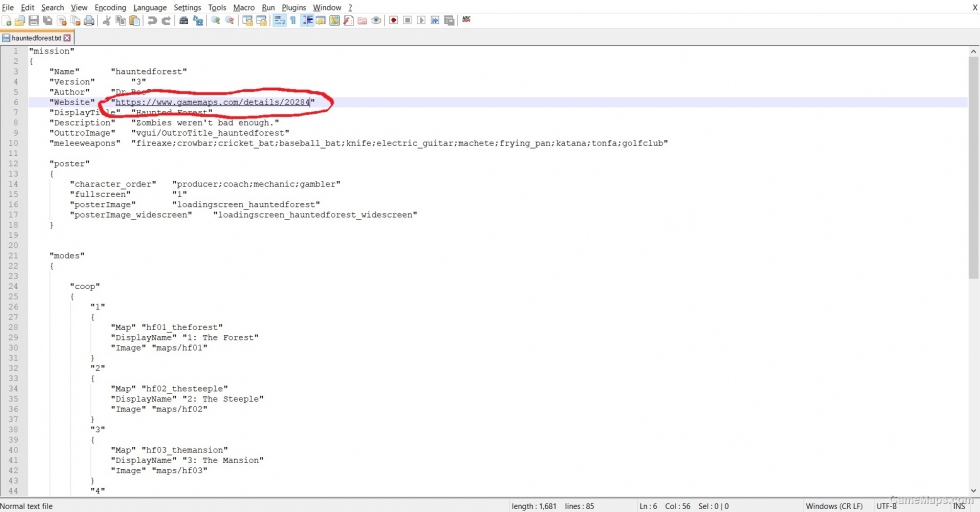The width and height of the screenshot is (980, 512).
Task: Click the Close document toolbar icon
Action: tap(61, 21)
